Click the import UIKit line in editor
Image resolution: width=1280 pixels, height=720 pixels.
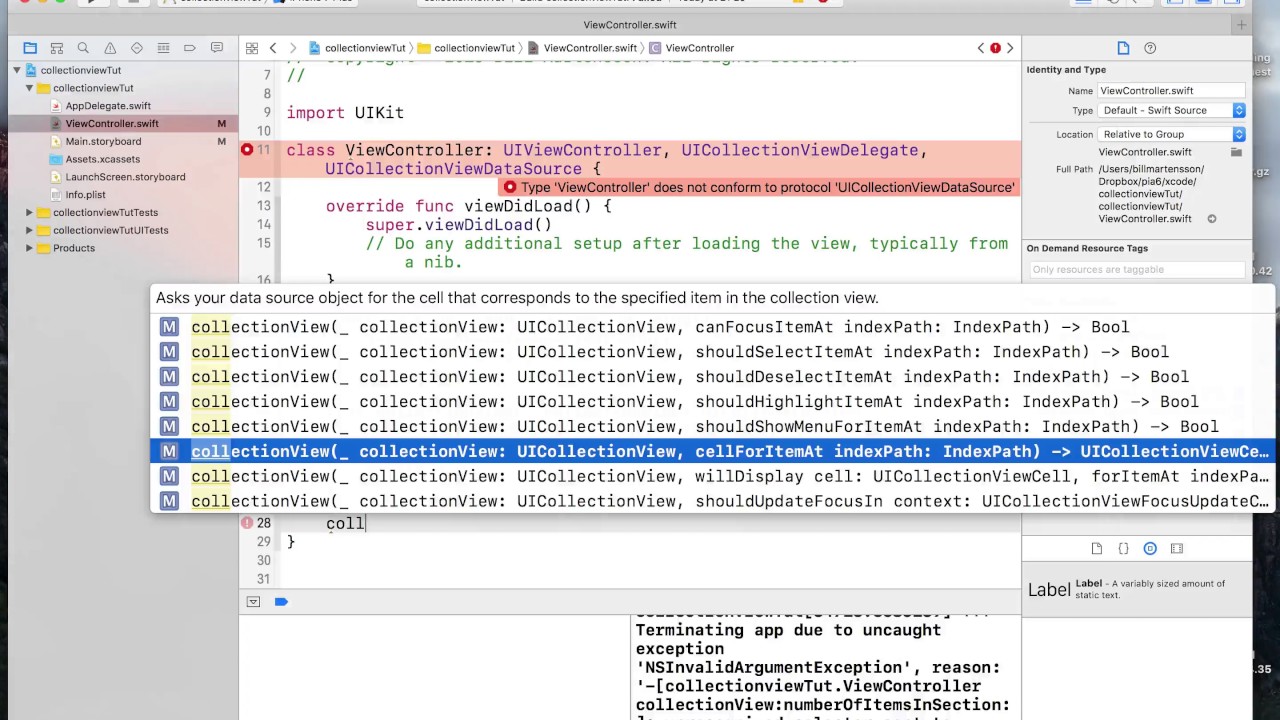[x=345, y=113]
